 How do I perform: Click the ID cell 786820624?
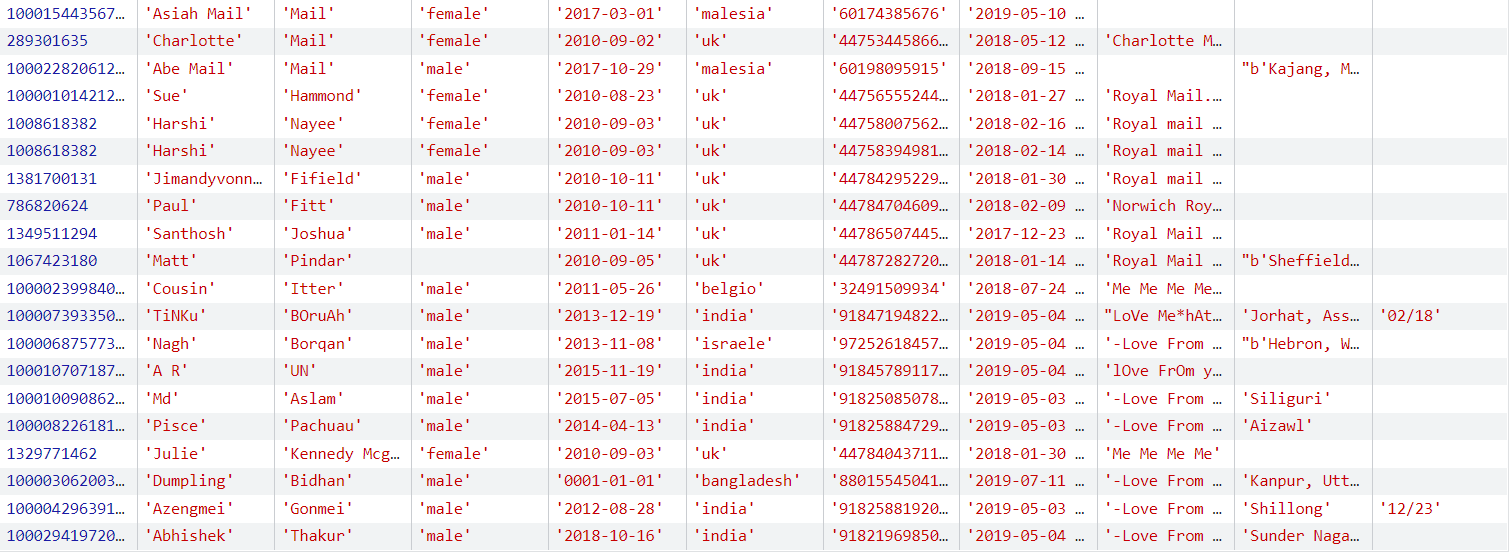(x=48, y=206)
